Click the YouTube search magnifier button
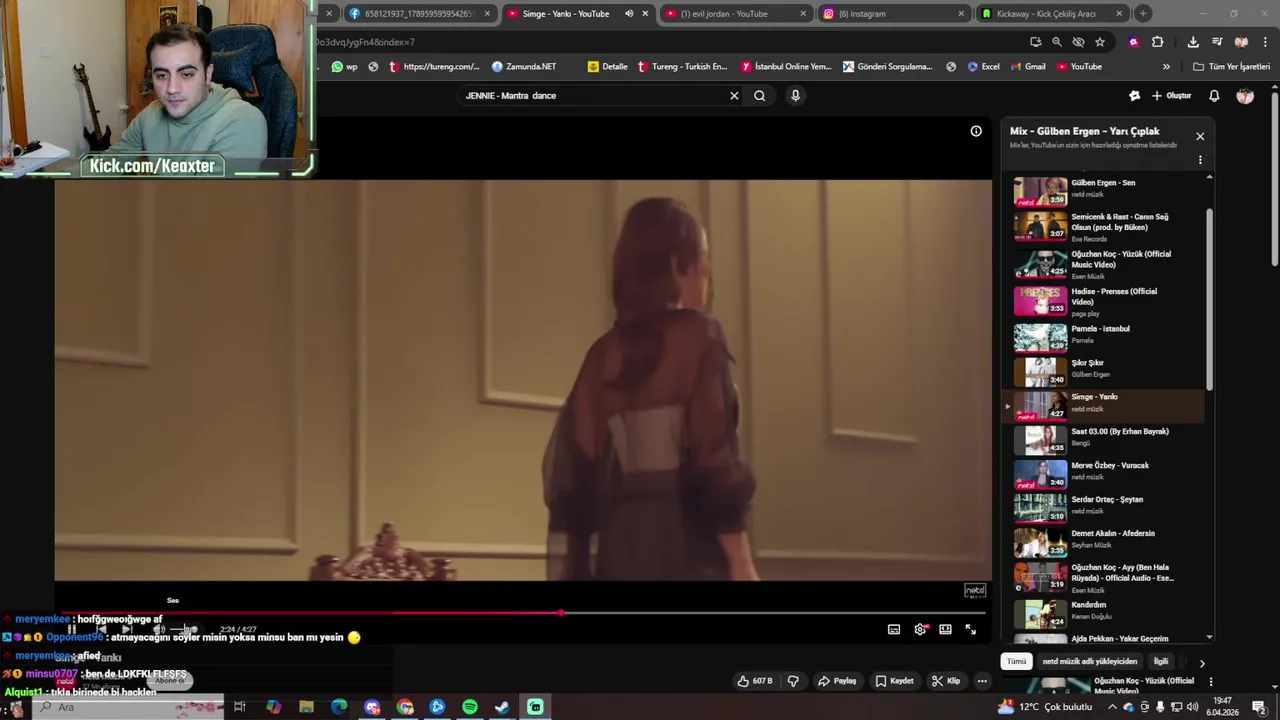 pyautogui.click(x=760, y=96)
